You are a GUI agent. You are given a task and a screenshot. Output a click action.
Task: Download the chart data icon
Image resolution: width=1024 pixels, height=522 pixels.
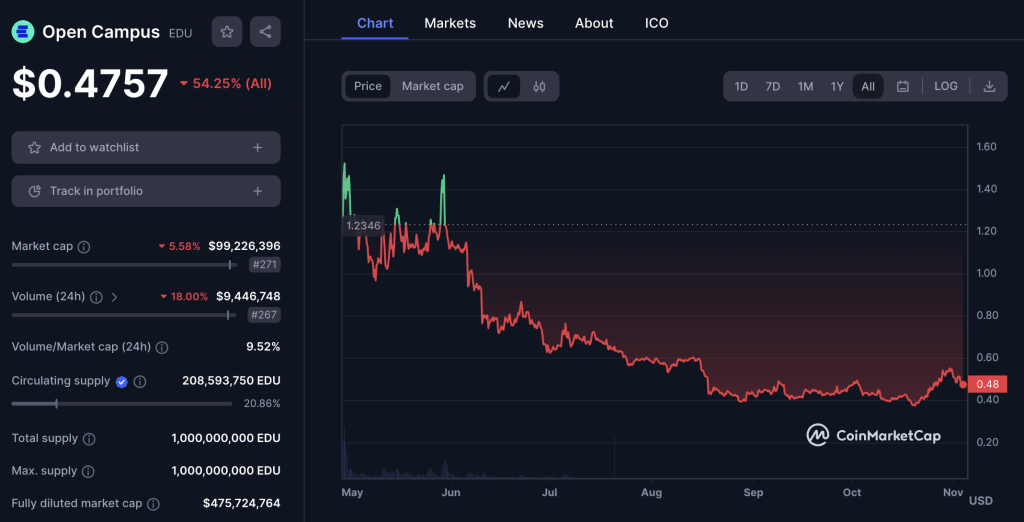tap(989, 86)
